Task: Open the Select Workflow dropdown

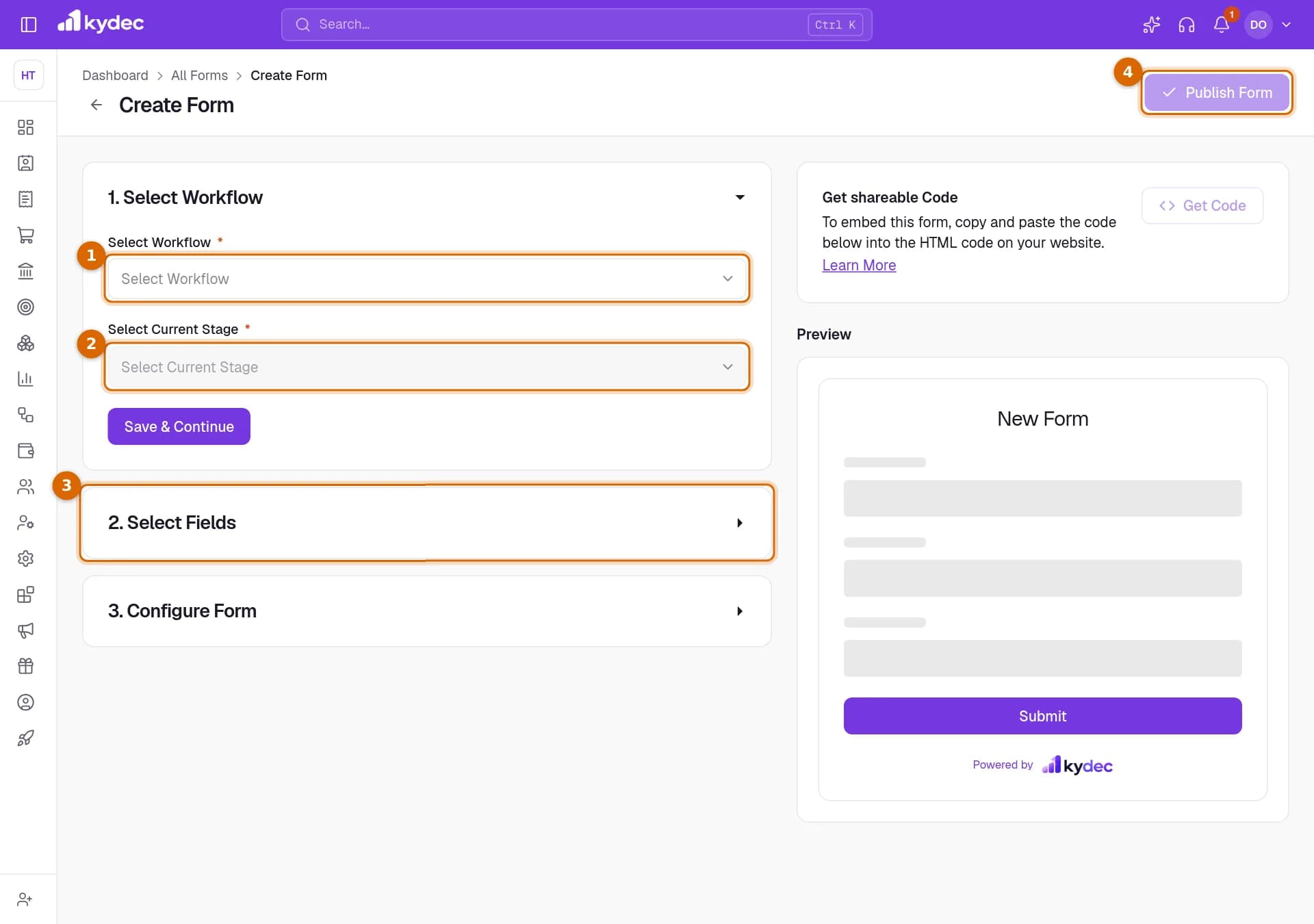Action: click(427, 279)
